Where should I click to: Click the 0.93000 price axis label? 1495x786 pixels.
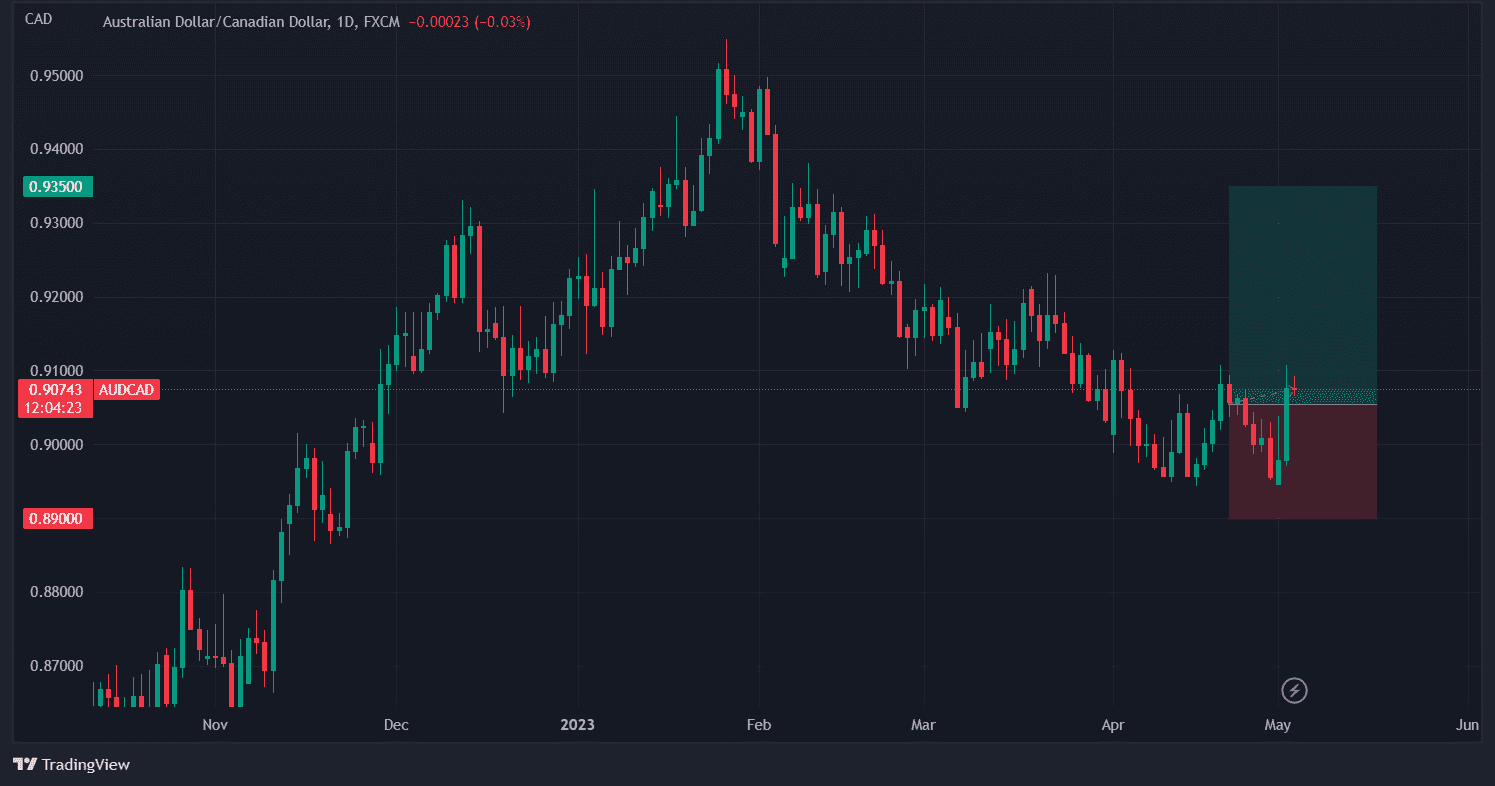point(56,223)
